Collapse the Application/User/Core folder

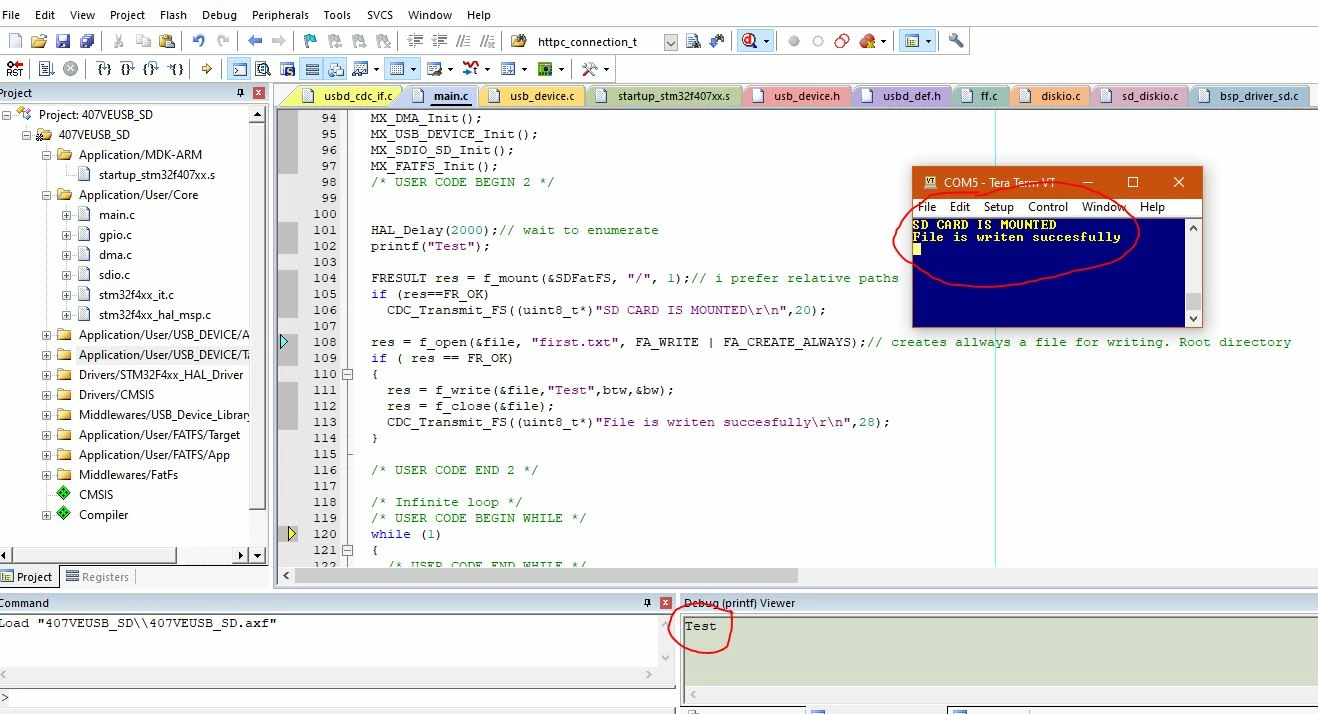(x=46, y=195)
